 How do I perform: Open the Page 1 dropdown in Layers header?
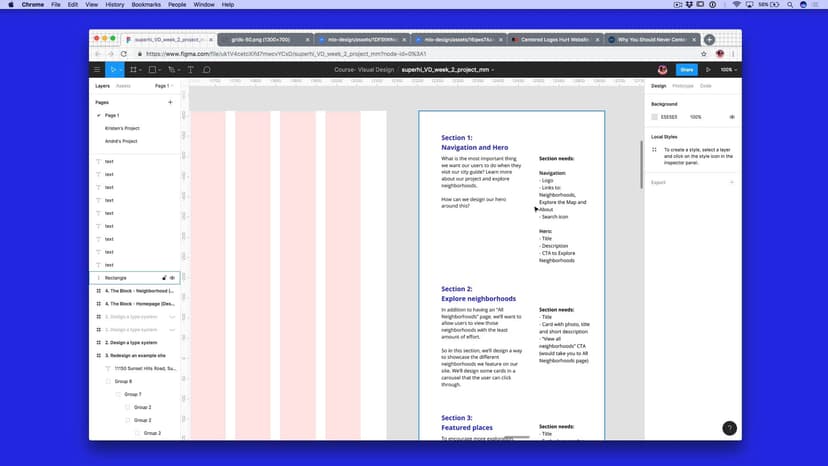(x=162, y=86)
